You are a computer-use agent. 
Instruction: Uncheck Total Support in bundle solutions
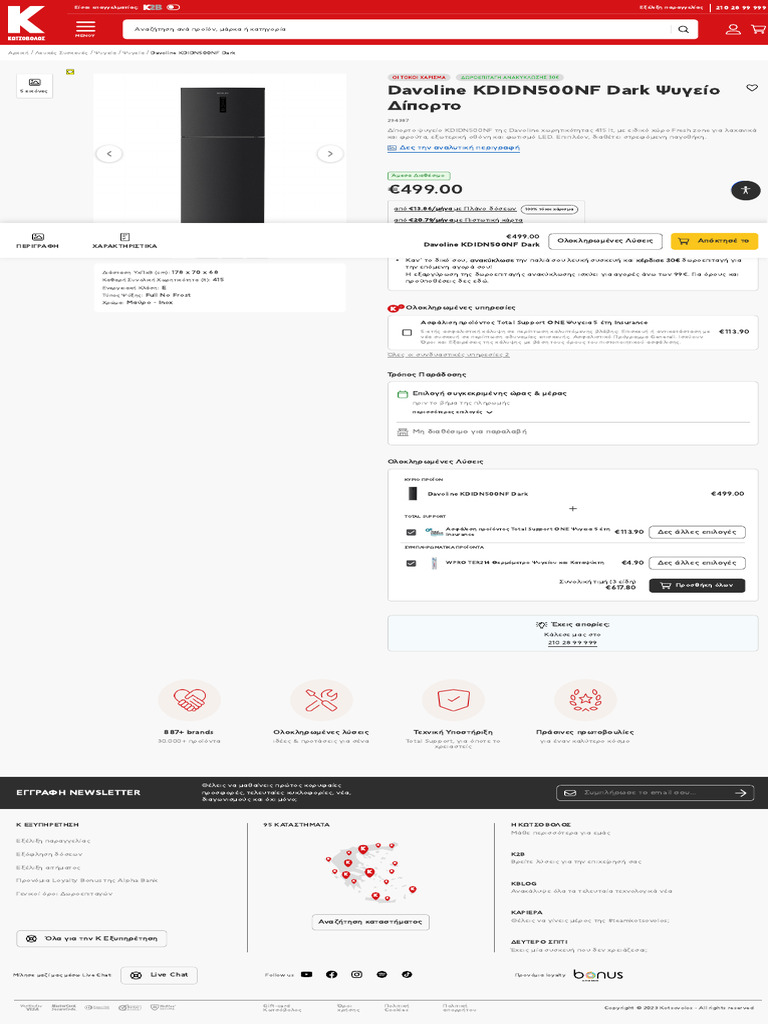[411, 532]
